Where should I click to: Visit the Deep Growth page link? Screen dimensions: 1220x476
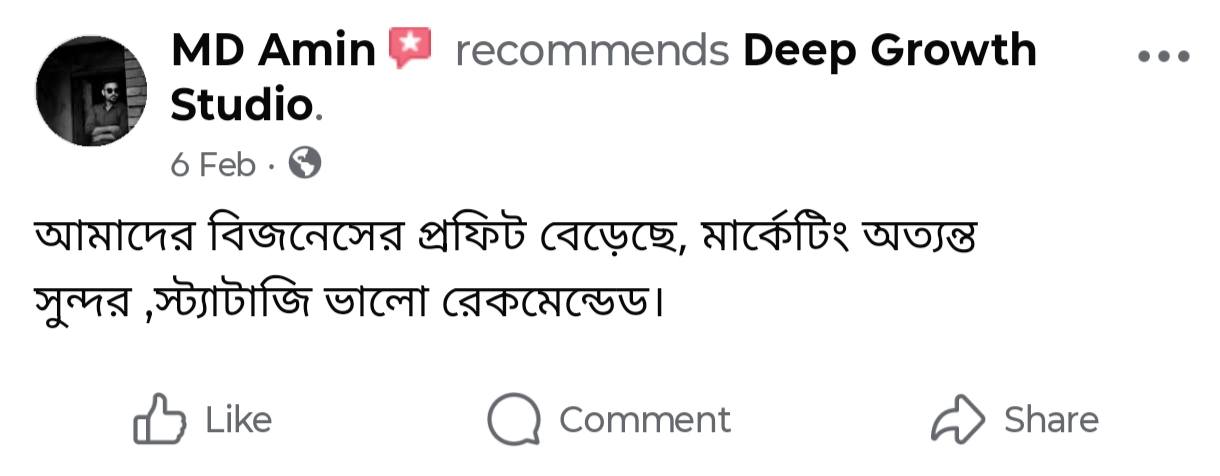[889, 50]
